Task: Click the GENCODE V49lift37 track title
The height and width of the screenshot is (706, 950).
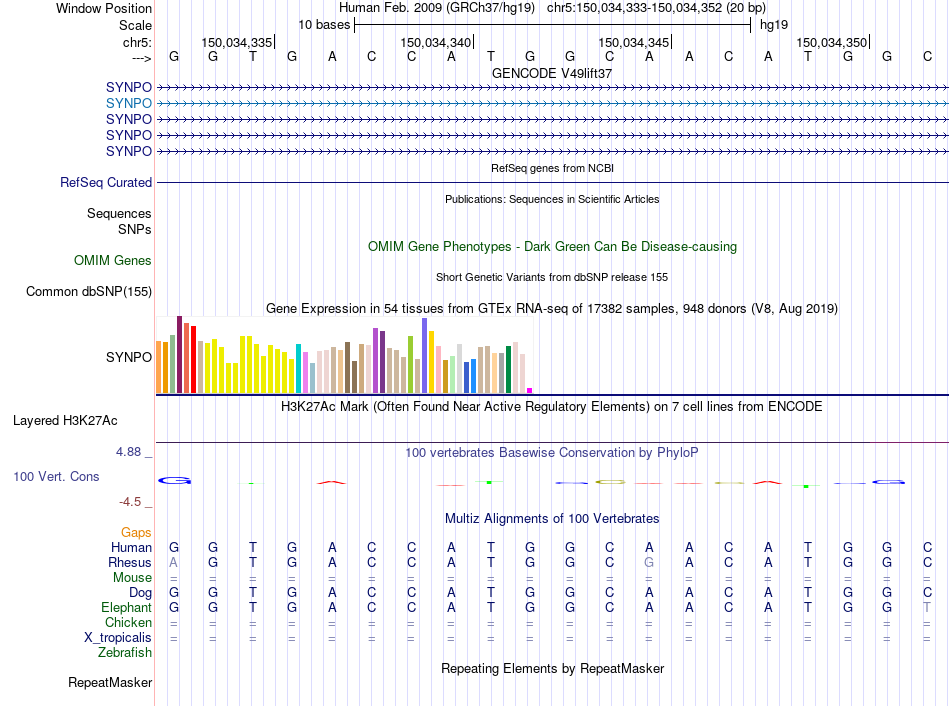Action: (552, 73)
